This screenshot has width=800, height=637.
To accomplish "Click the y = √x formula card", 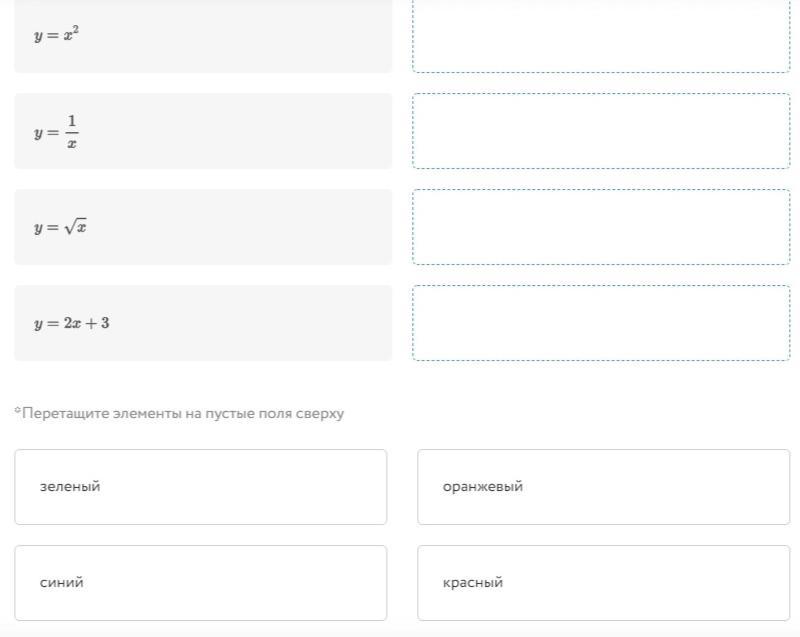I will (x=203, y=227).
